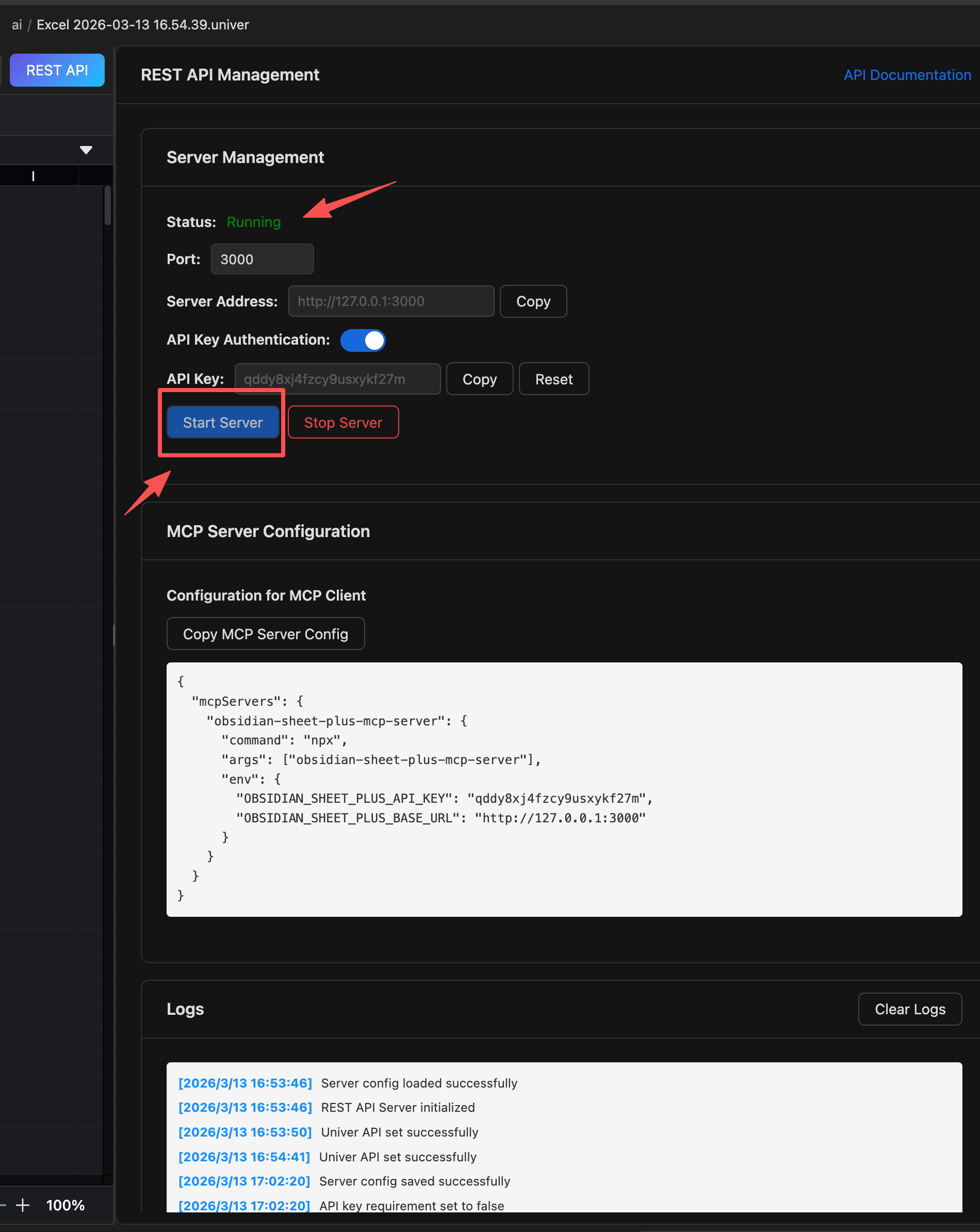Click the API Key text field
980x1232 pixels.
pyautogui.click(x=337, y=379)
